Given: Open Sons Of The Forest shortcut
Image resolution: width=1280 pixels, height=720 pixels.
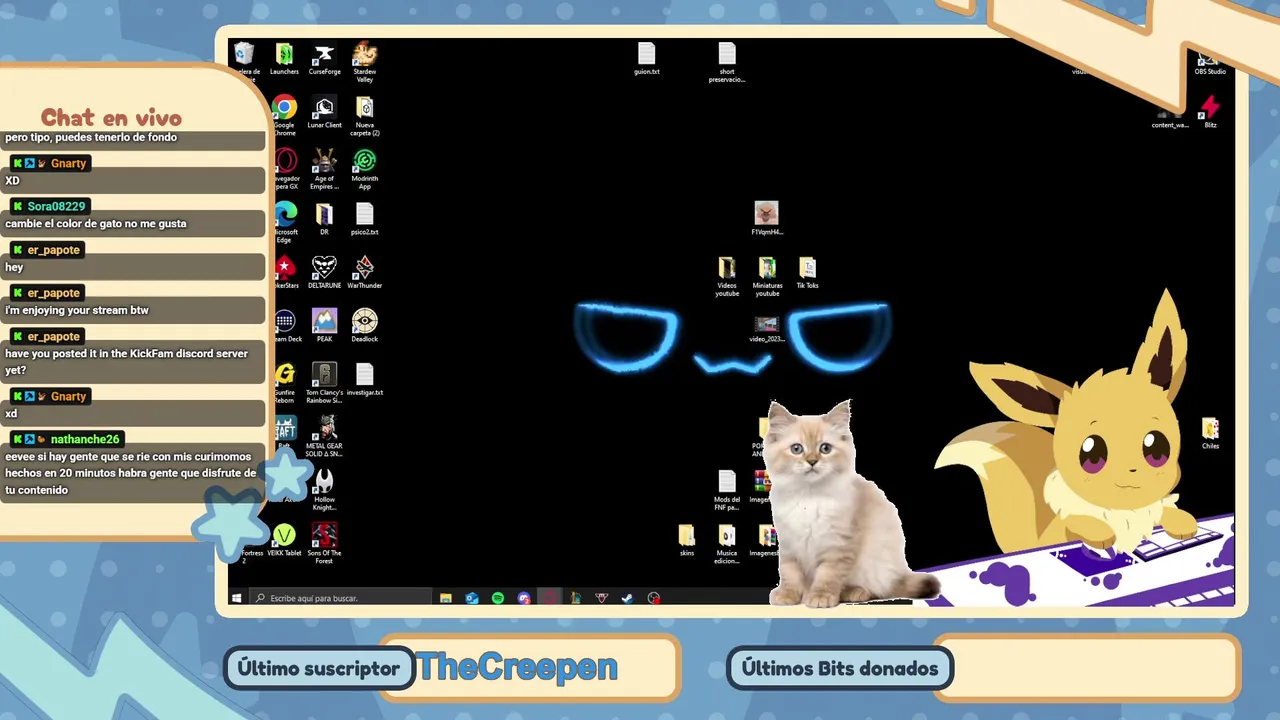Looking at the screenshot, I should tap(324, 543).
